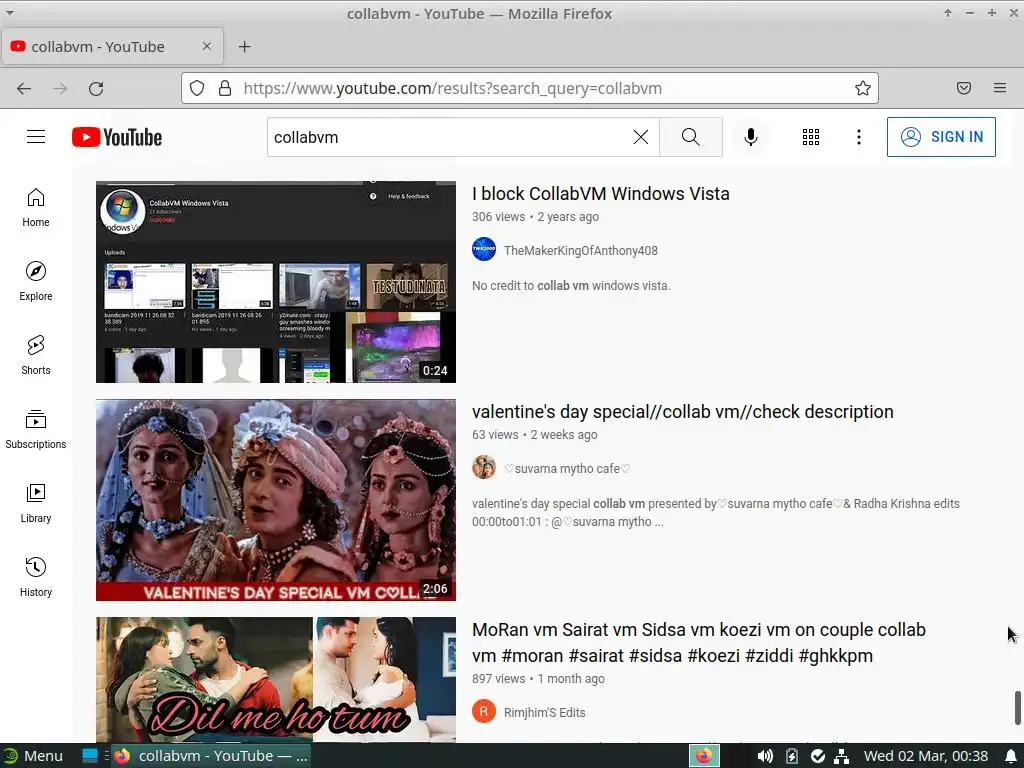Open suvarna mytho cafe channel name

pyautogui.click(x=567, y=469)
